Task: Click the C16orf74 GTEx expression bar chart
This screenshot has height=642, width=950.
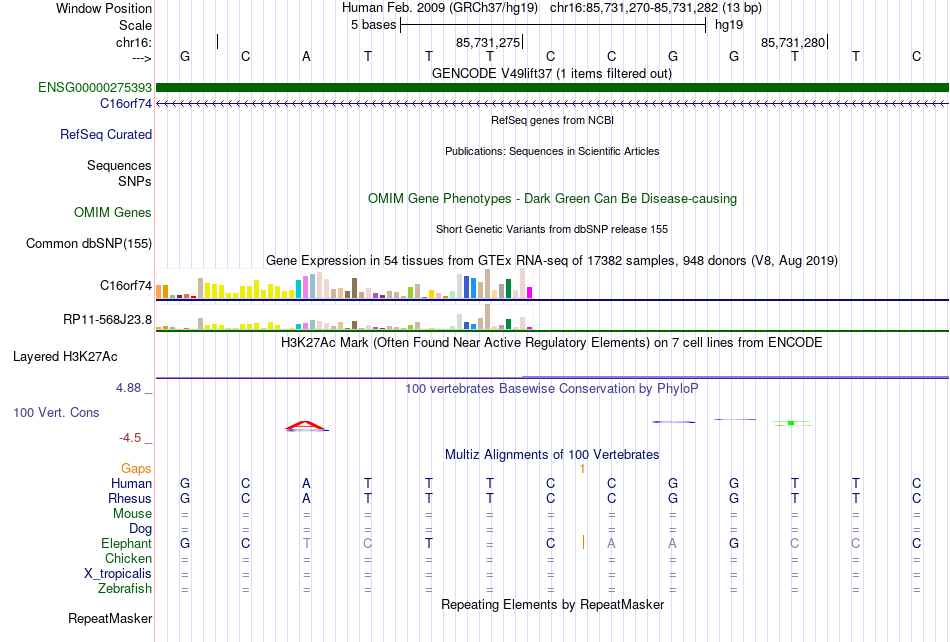Action: click(x=344, y=283)
